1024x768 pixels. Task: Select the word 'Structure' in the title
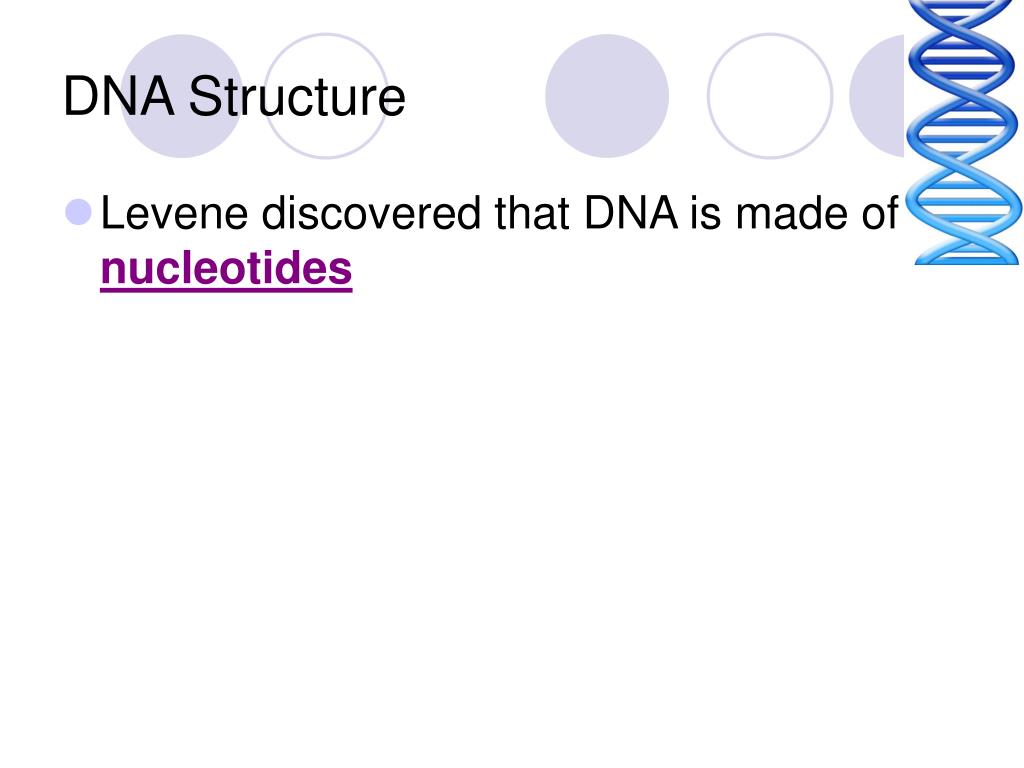pos(297,97)
